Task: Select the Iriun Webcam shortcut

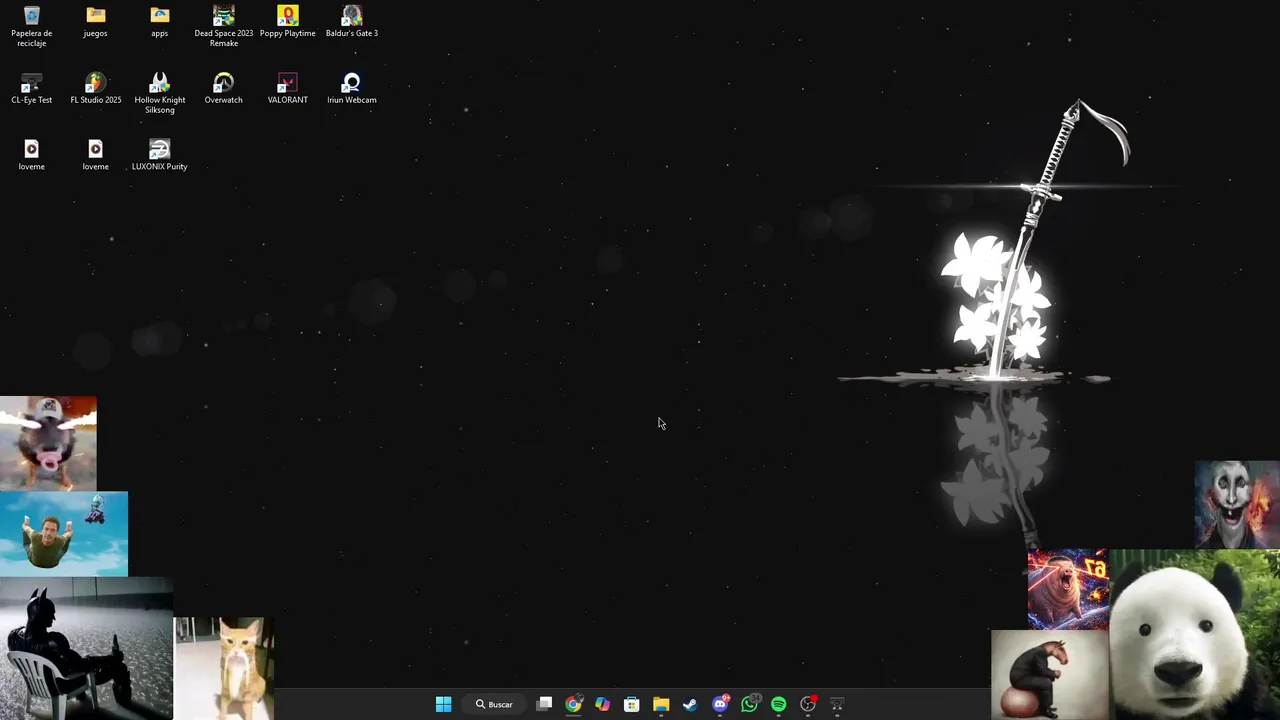Action: [351, 89]
